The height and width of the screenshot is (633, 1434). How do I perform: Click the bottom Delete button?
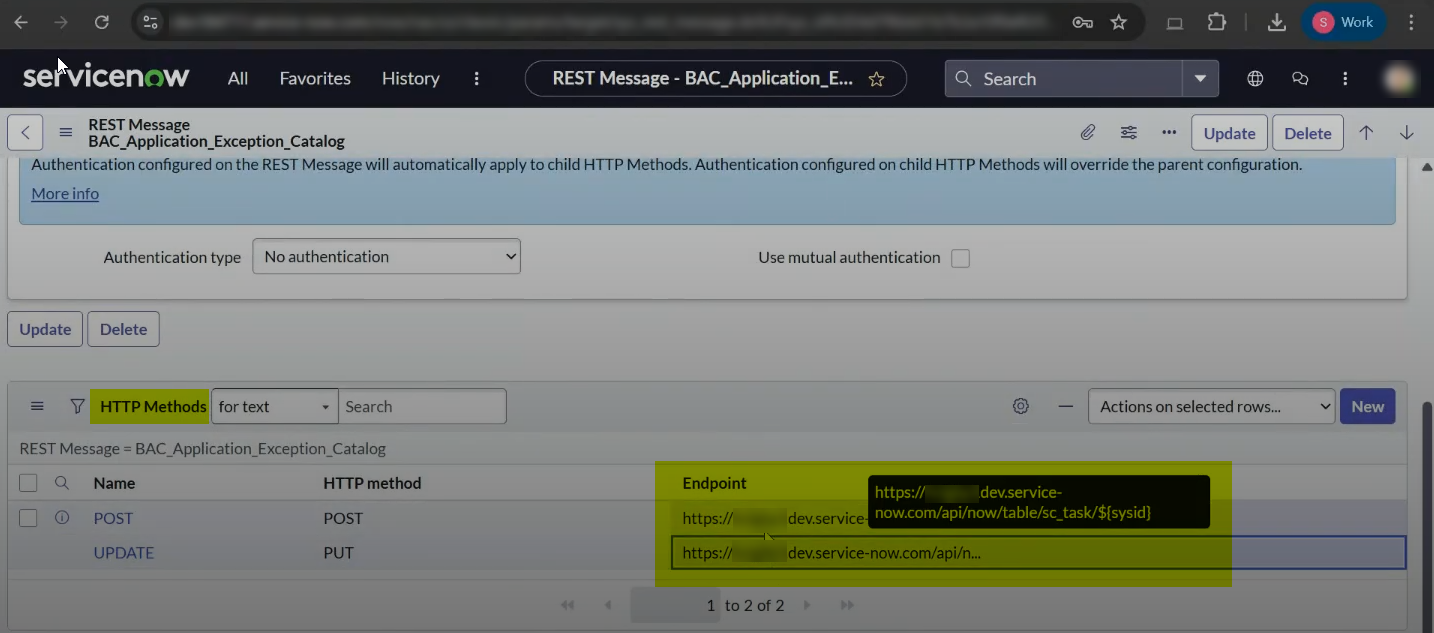tap(123, 329)
